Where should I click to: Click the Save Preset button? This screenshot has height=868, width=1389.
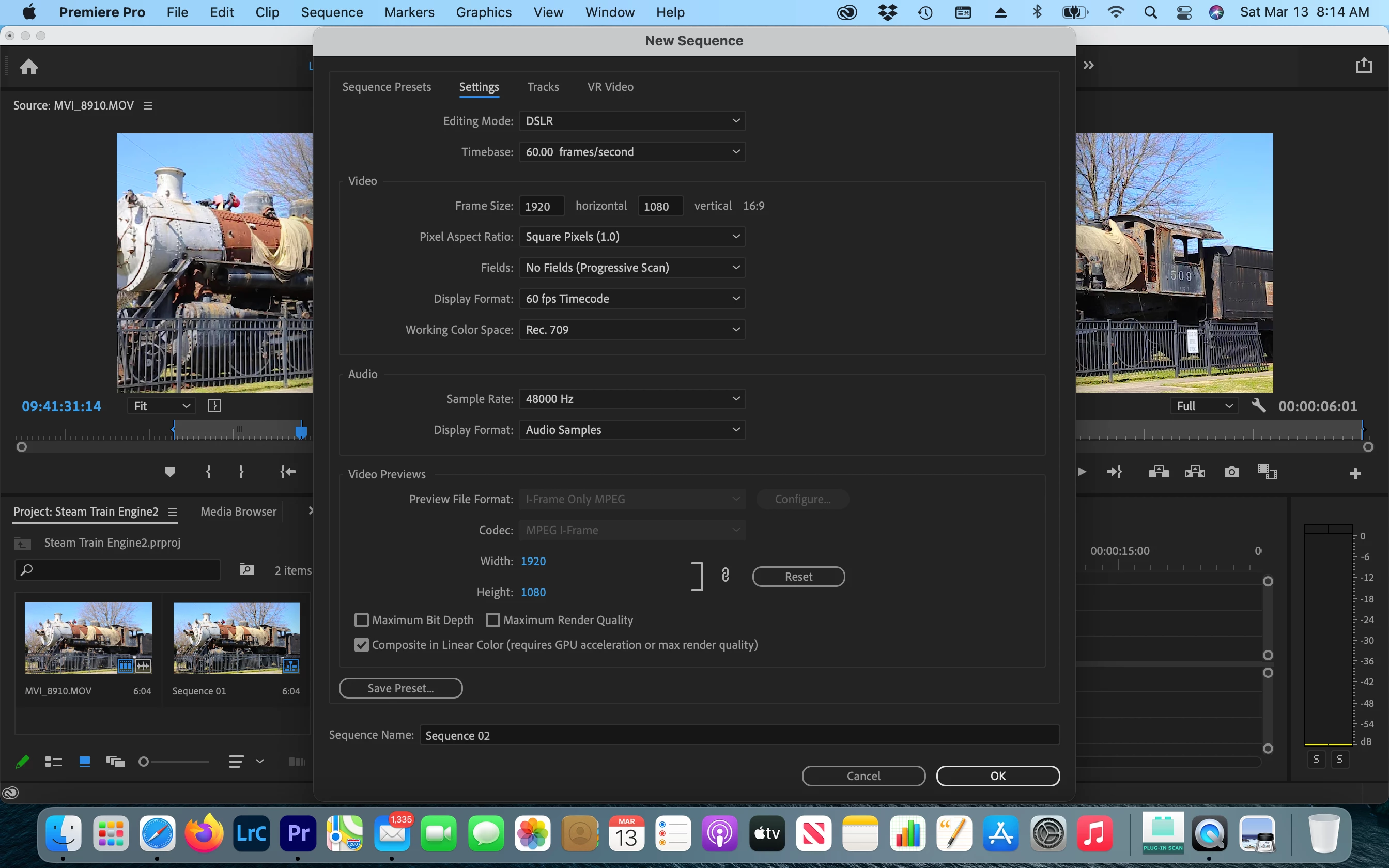(x=400, y=688)
